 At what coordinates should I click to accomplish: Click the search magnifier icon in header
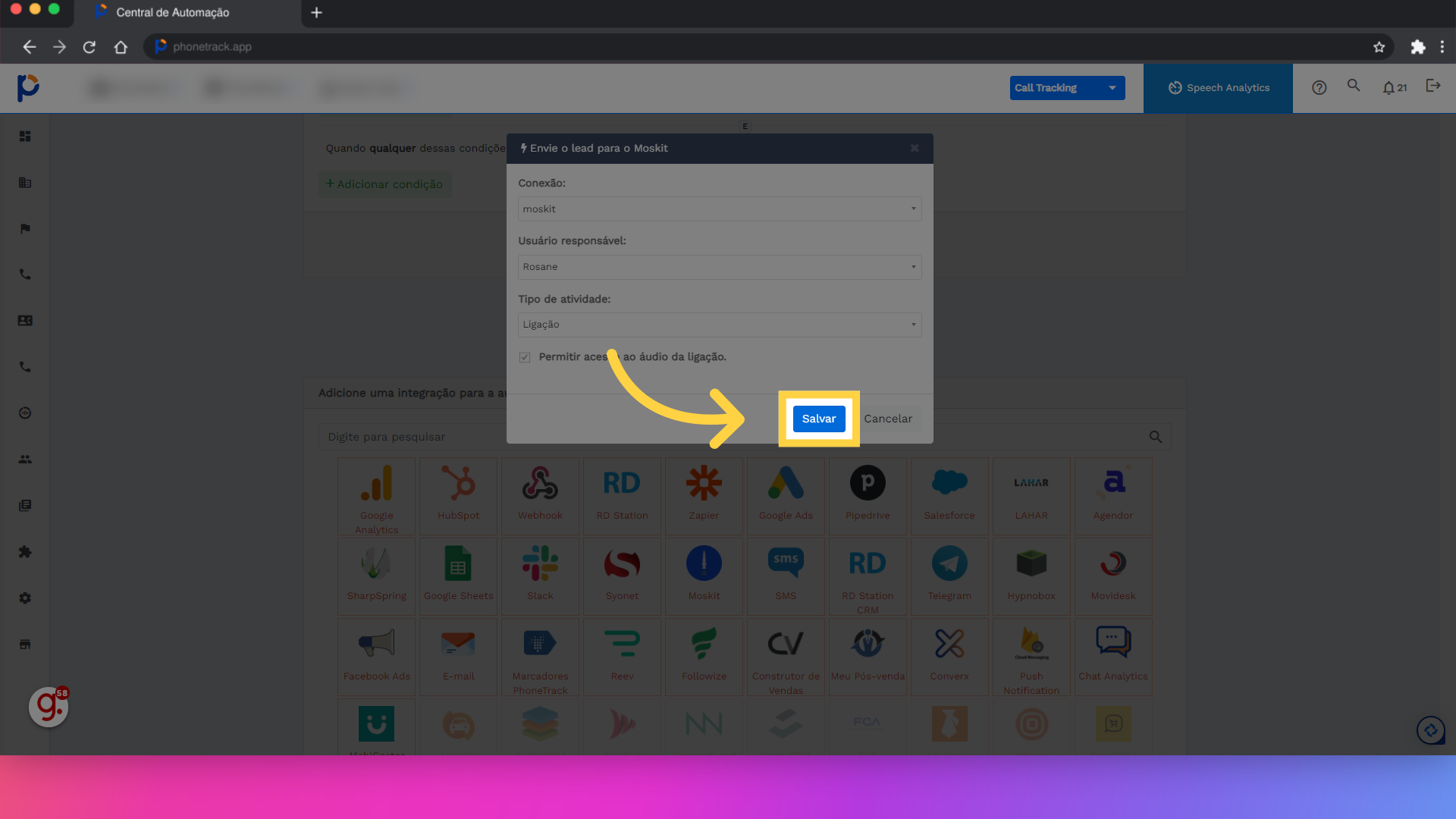click(1354, 86)
